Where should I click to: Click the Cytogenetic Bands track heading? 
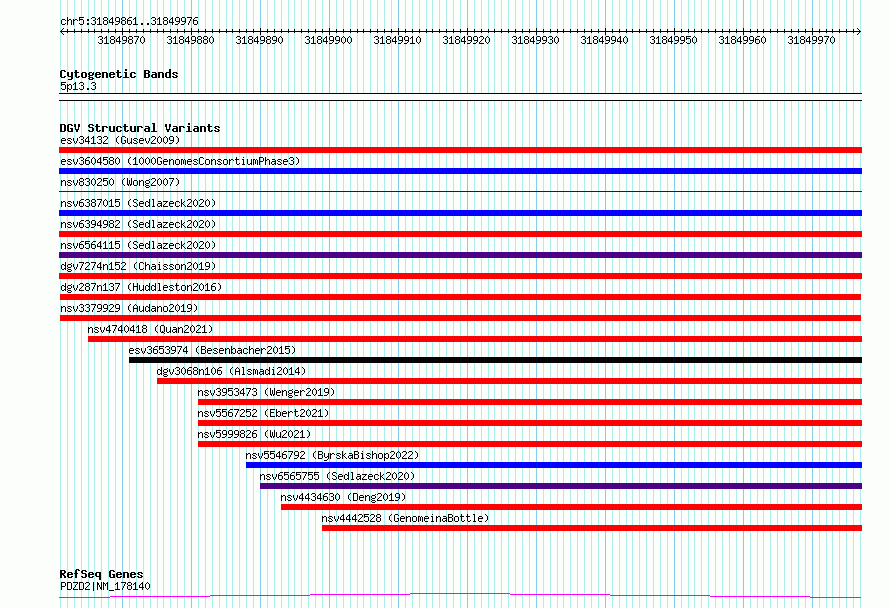click(x=119, y=74)
